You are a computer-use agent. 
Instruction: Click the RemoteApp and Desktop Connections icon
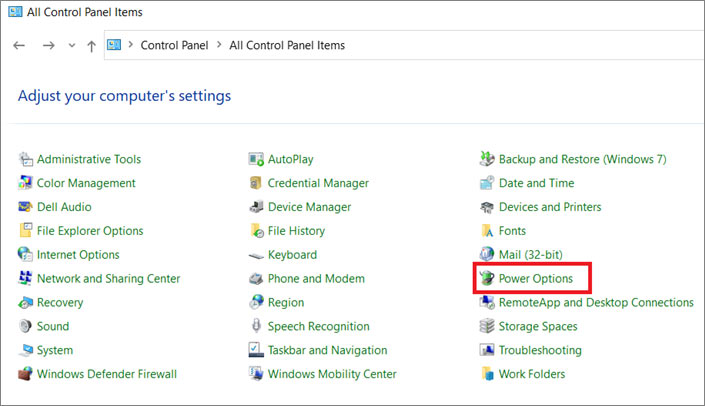point(487,302)
